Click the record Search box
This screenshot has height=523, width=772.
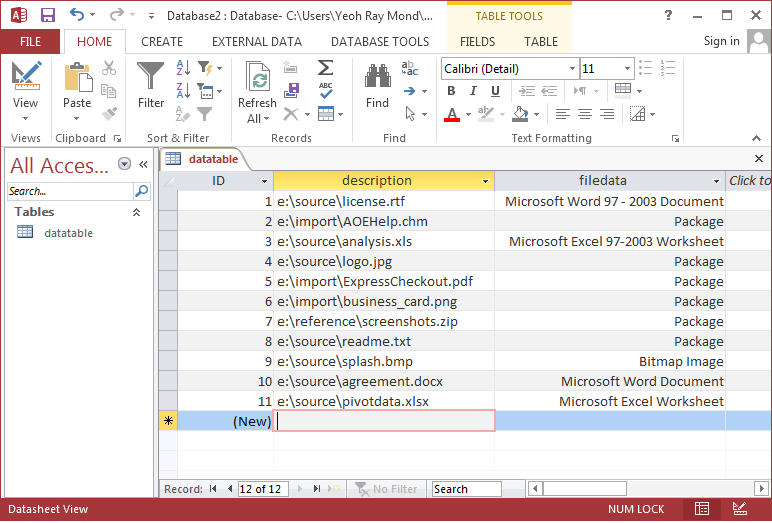[466, 489]
